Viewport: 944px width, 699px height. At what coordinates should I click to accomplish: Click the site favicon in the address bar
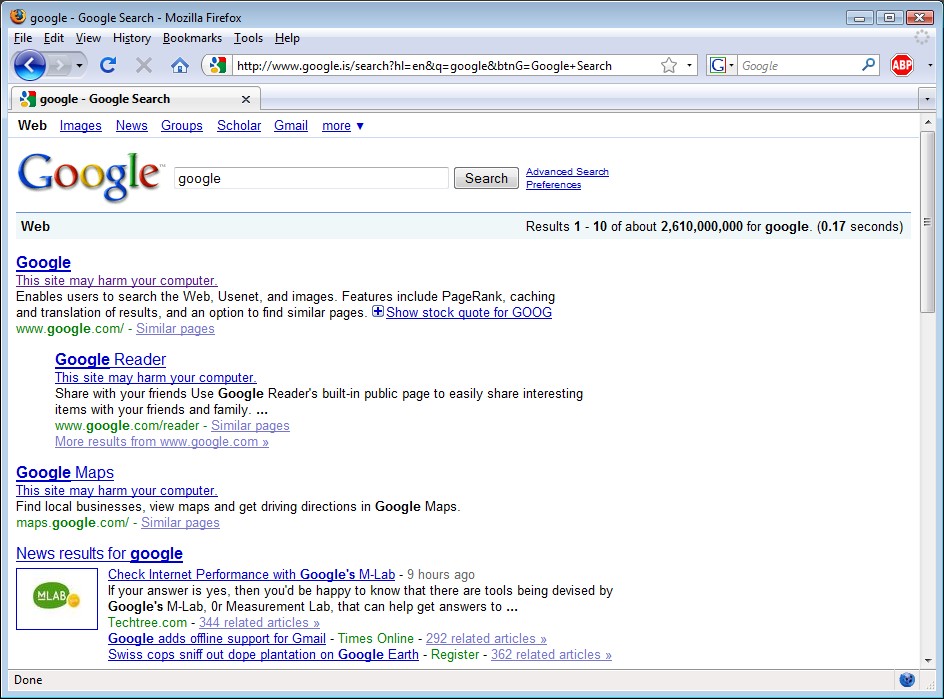point(217,65)
